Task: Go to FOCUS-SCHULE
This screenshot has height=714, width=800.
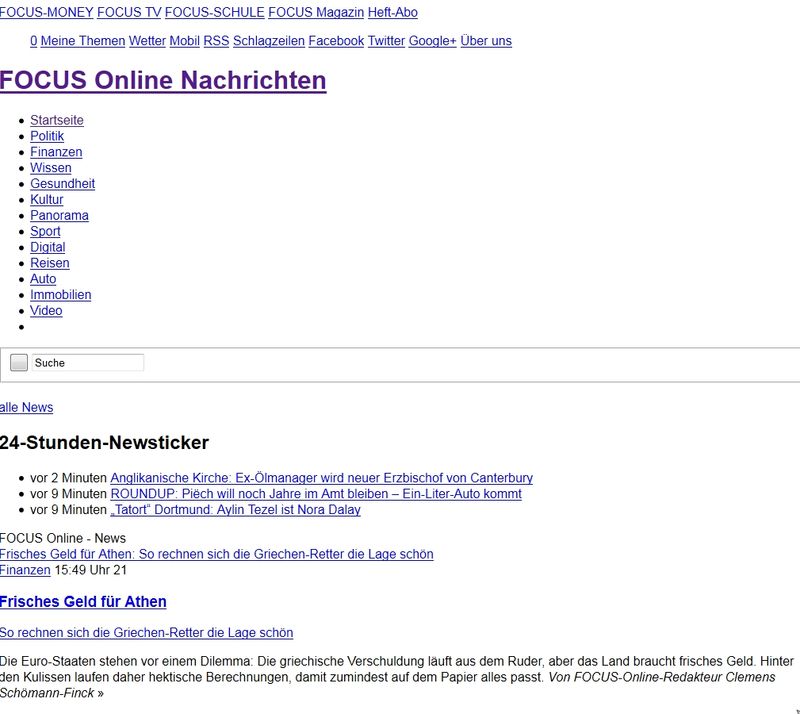Action: point(214,12)
